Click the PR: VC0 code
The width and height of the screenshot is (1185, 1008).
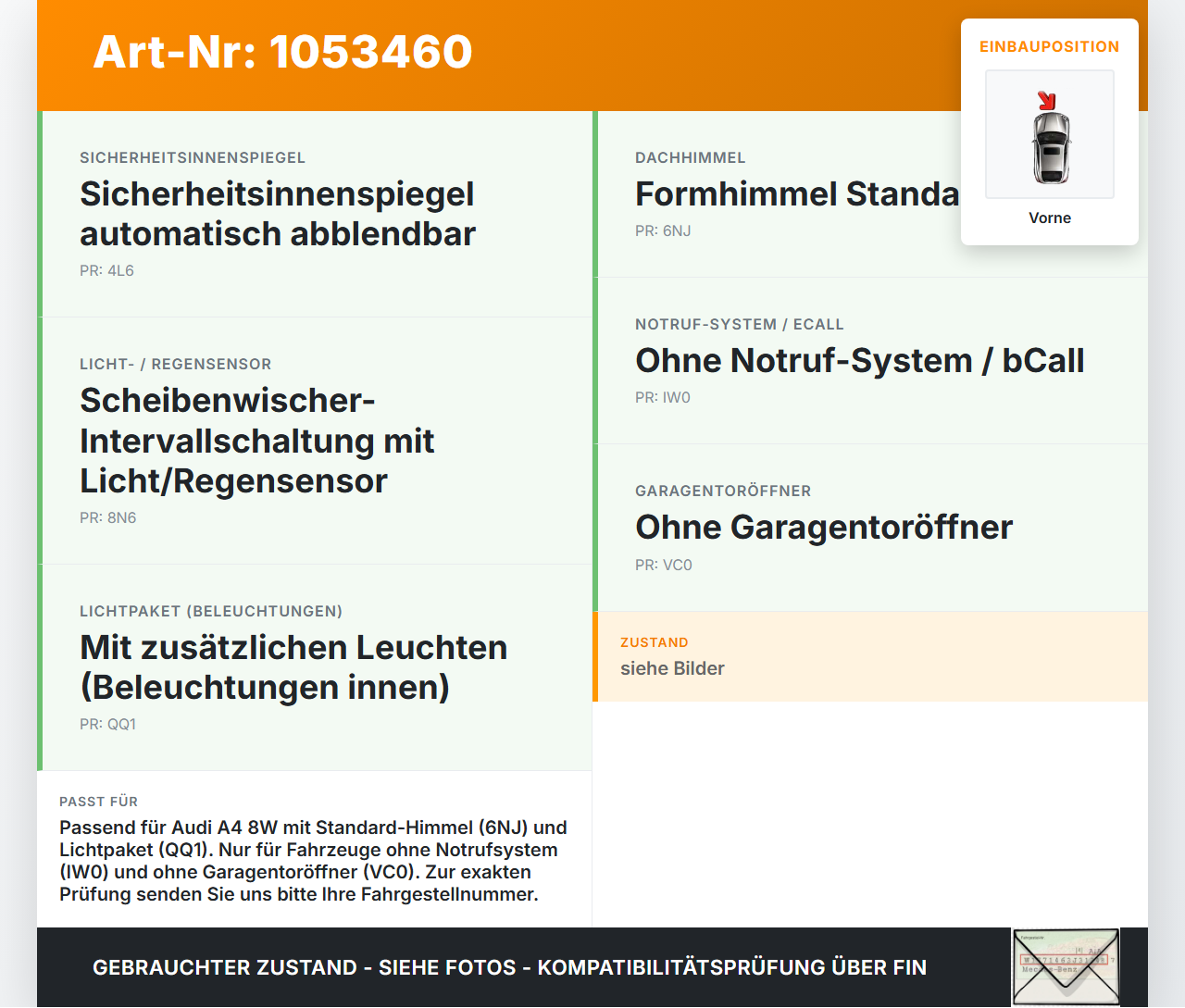(x=664, y=565)
